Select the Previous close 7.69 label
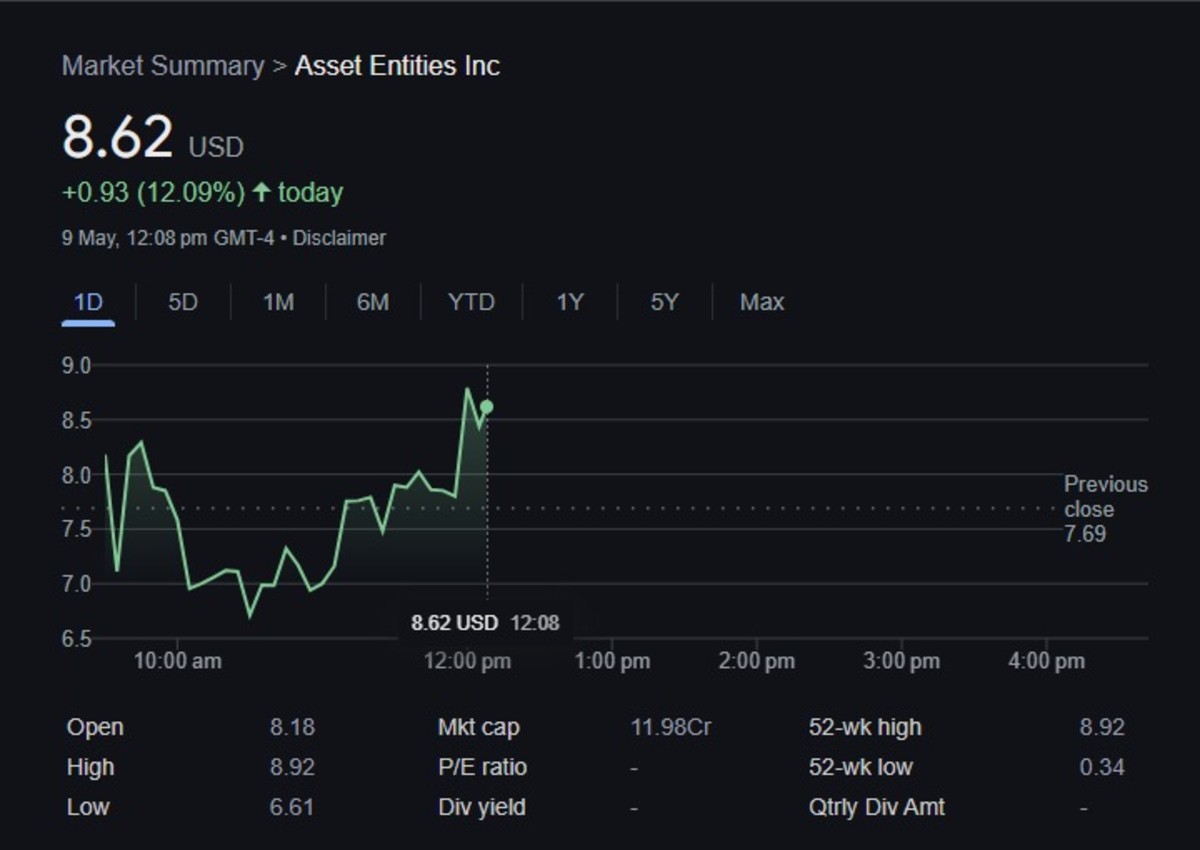This screenshot has height=850, width=1200. tap(1105, 509)
